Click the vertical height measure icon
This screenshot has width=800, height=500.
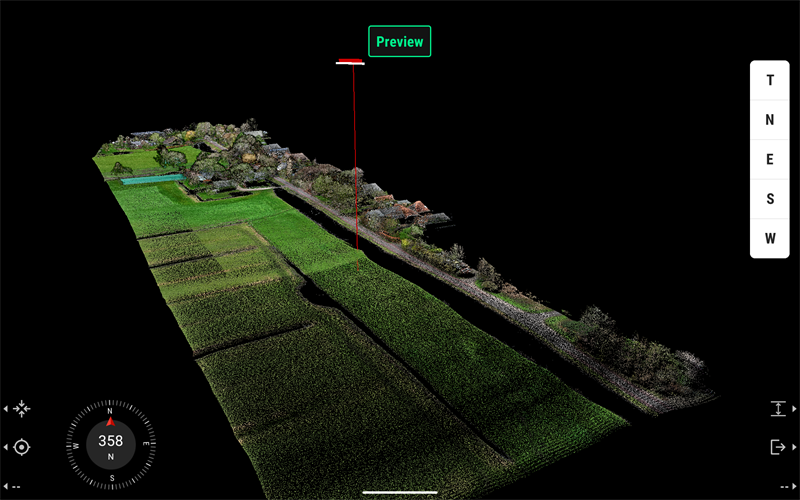pyautogui.click(x=778, y=409)
